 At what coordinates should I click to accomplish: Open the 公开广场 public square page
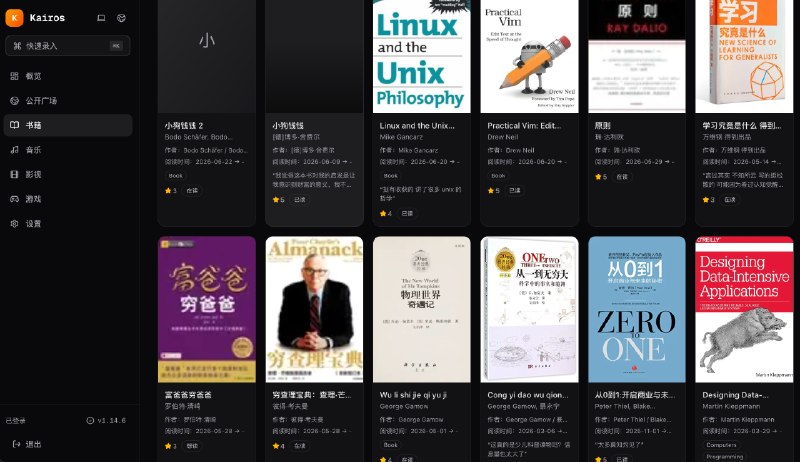[x=68, y=100]
